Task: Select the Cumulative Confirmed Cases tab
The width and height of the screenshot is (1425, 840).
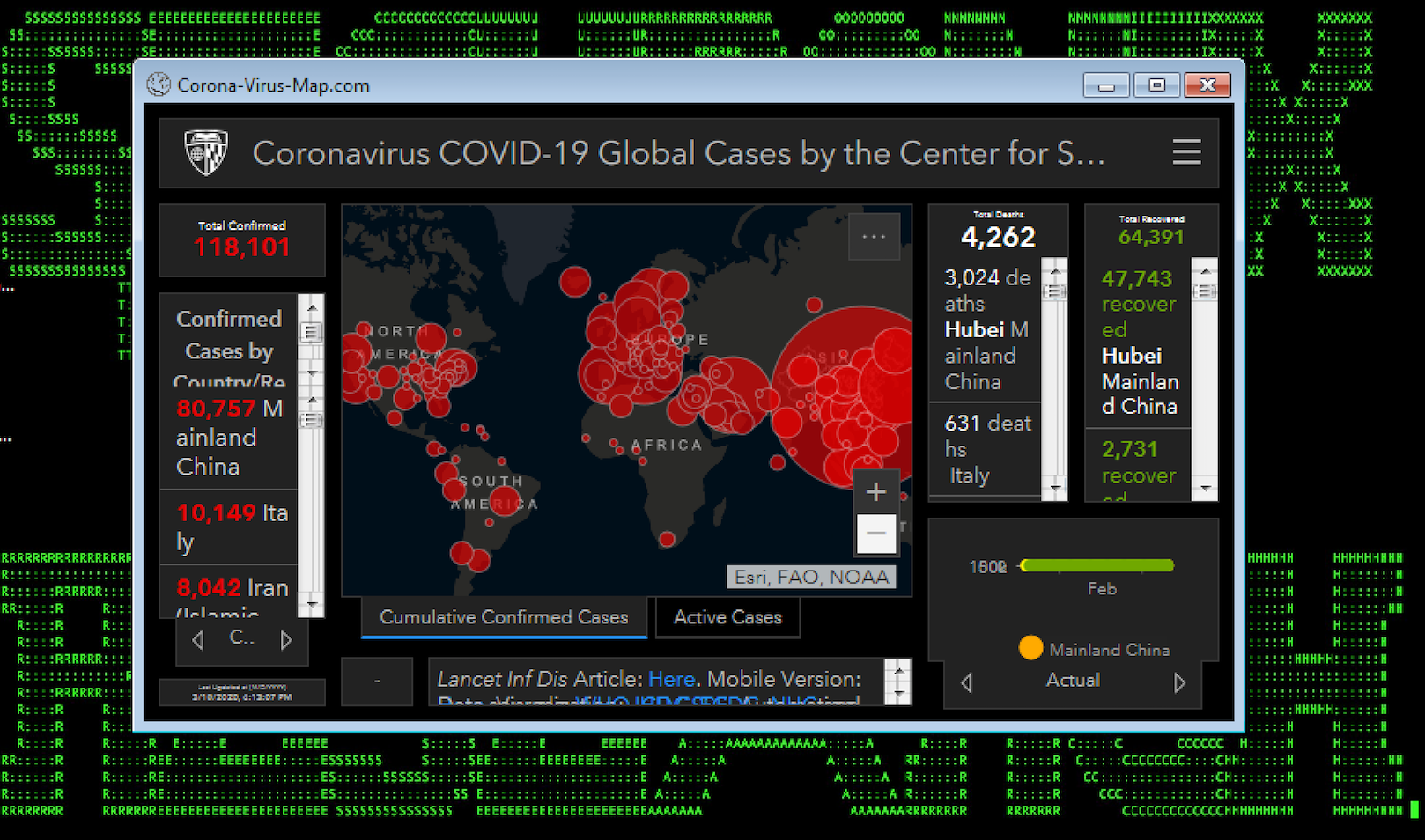Action: click(504, 617)
